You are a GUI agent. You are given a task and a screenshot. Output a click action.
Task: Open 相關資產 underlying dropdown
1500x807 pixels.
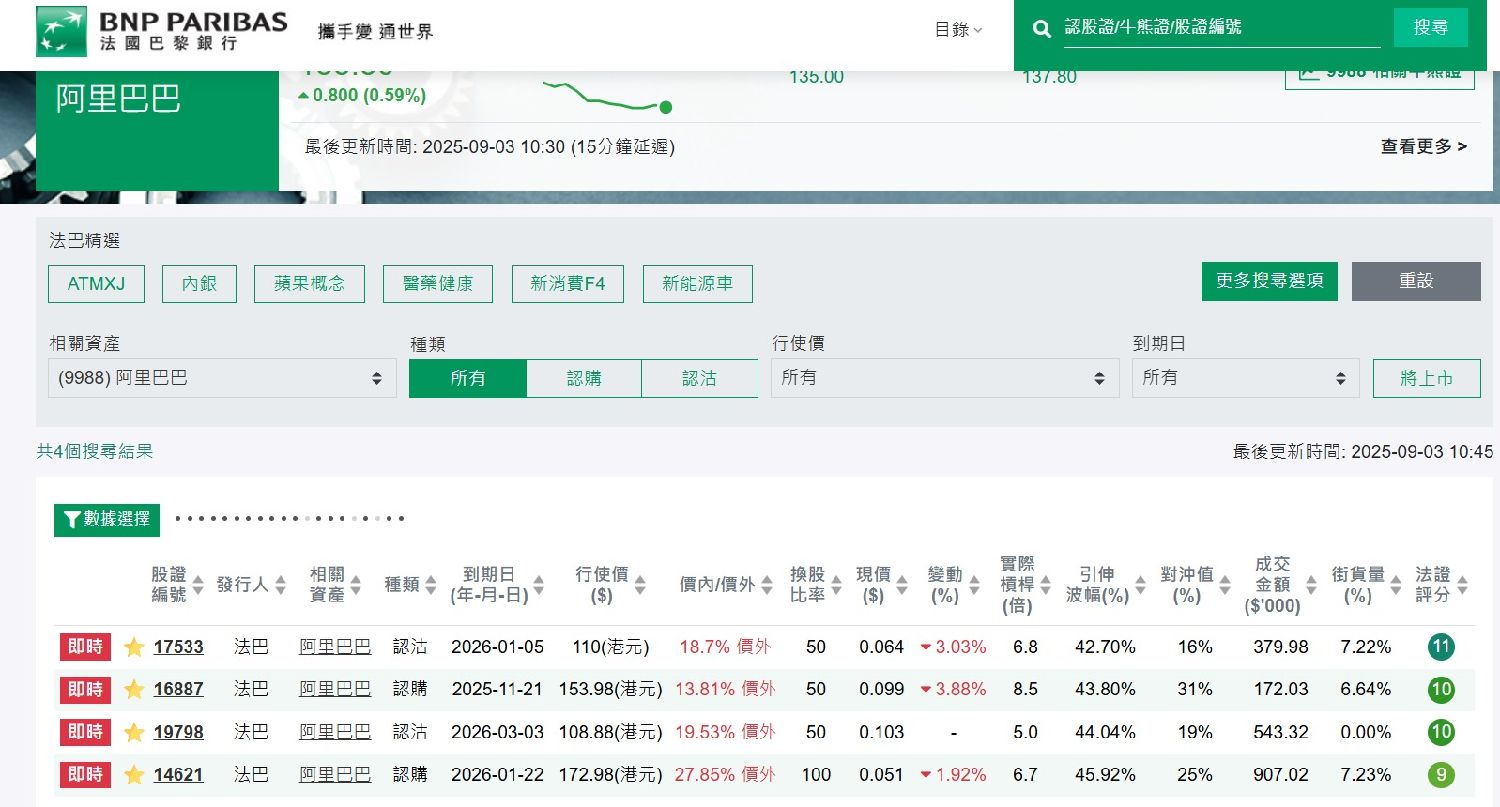click(222, 378)
